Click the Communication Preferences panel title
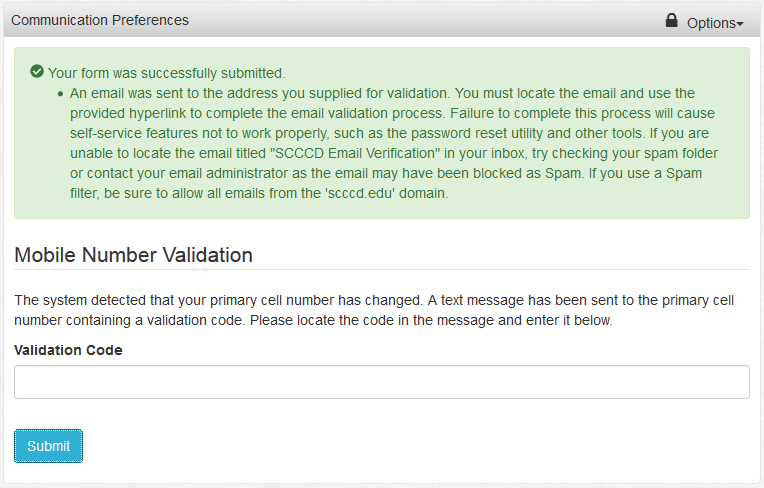The image size is (764, 488). (100, 20)
